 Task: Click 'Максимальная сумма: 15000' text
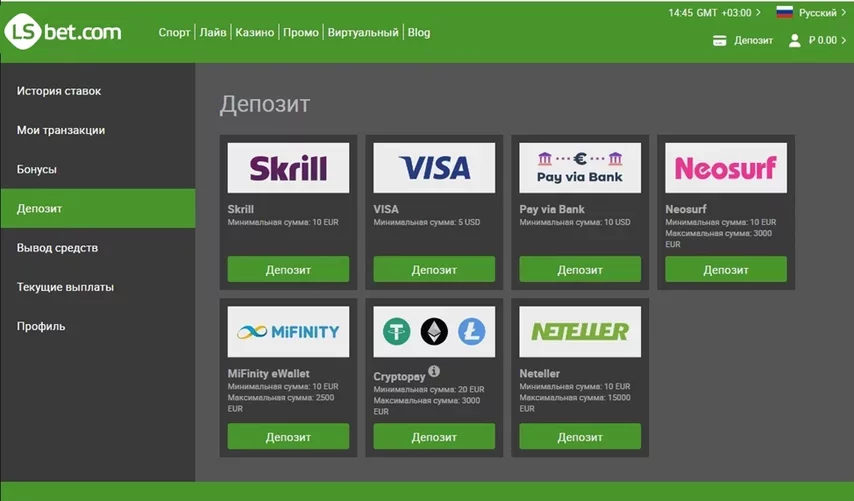(x=575, y=398)
